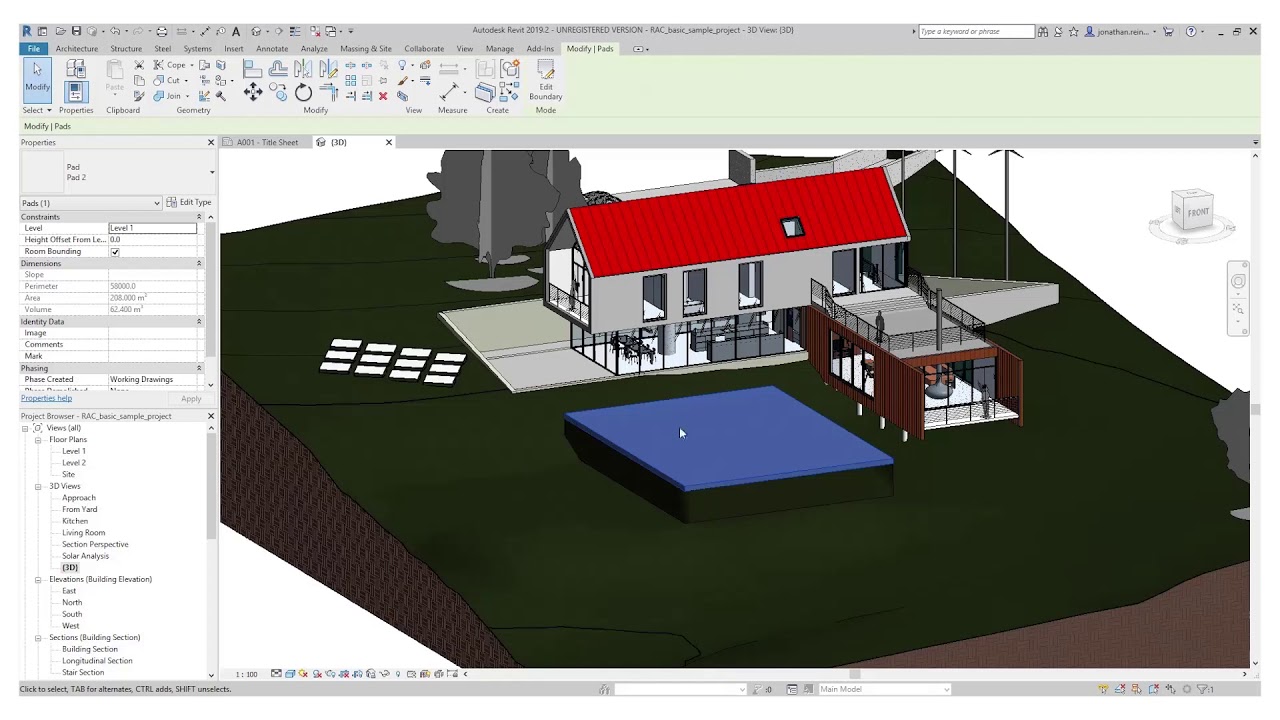This screenshot has height=720, width=1280.
Task: Select the Offset tool
Action: click(278, 68)
